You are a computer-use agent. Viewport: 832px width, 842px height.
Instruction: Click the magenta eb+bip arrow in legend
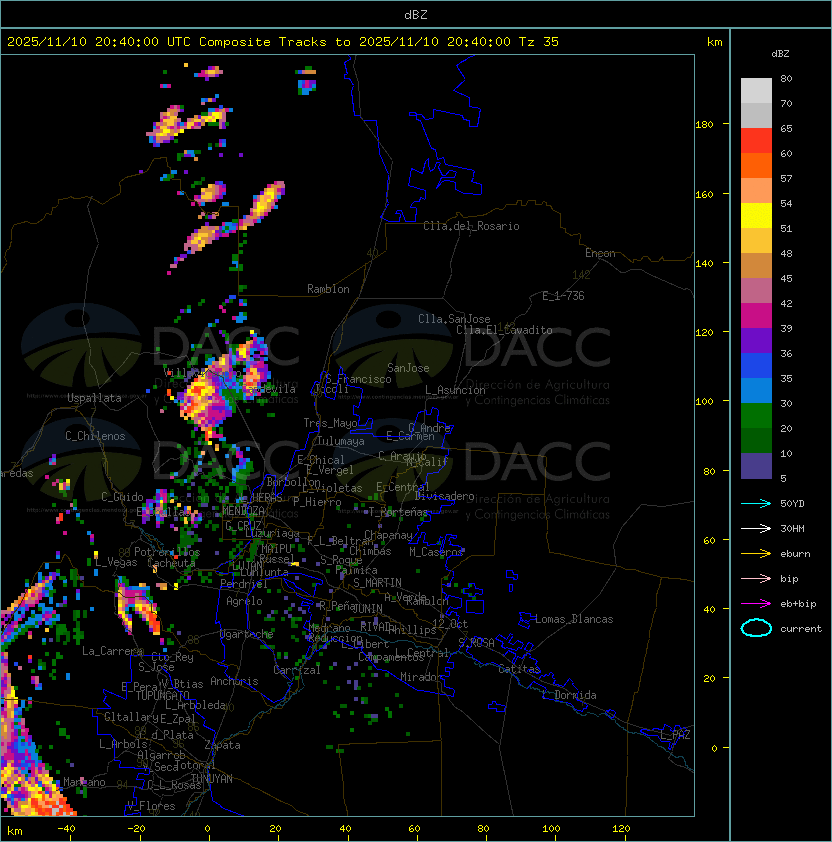tap(756, 604)
